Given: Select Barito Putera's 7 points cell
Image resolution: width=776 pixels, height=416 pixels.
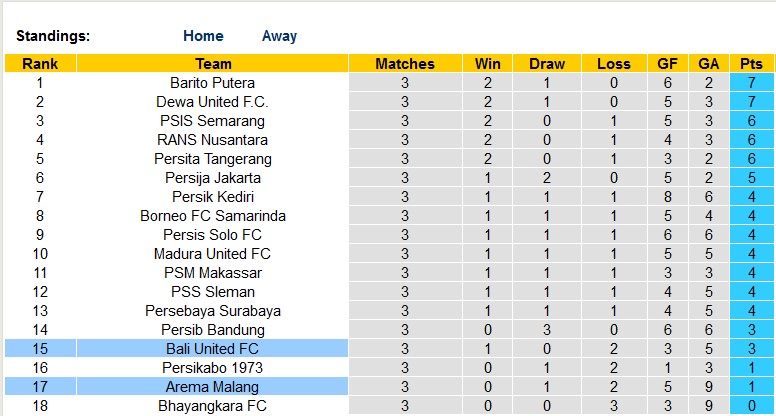Looking at the screenshot, I should (x=751, y=83).
